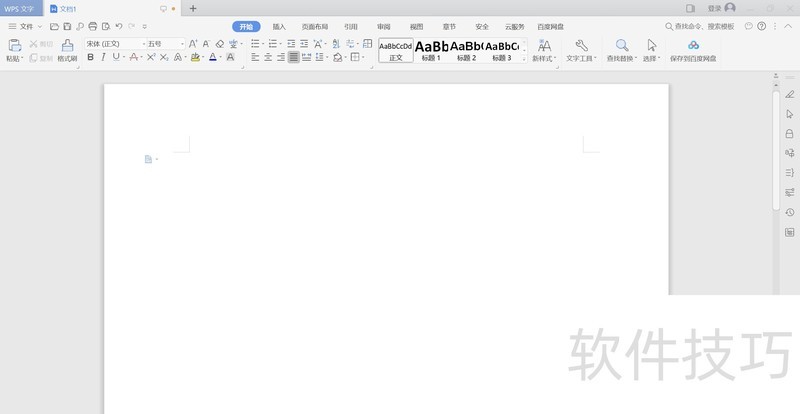Open the 页面布局 tab
800x414 pixels.
point(314,27)
